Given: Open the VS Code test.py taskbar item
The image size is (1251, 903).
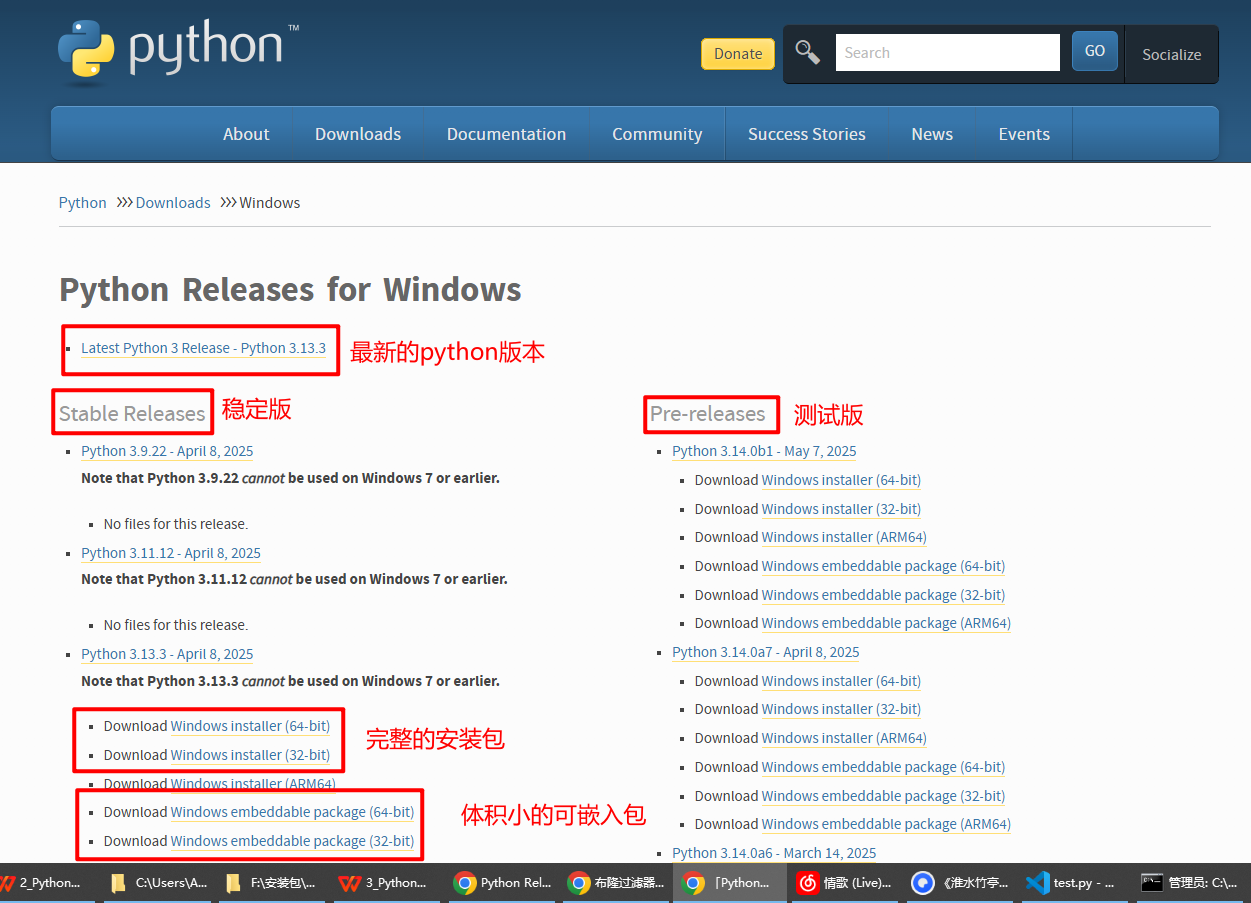Looking at the screenshot, I should pyautogui.click(x=1073, y=883).
